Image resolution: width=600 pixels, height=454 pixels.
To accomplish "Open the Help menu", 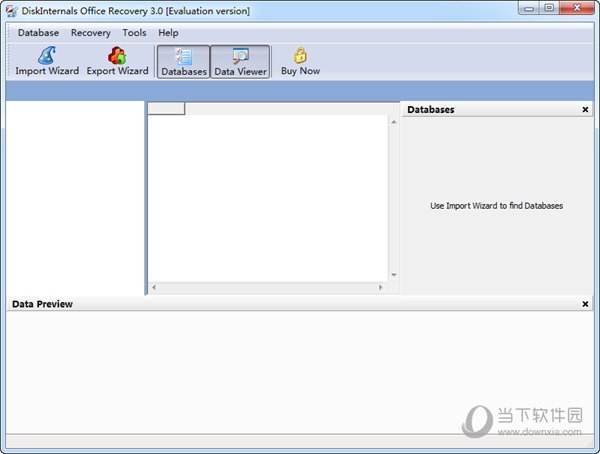I will 168,33.
